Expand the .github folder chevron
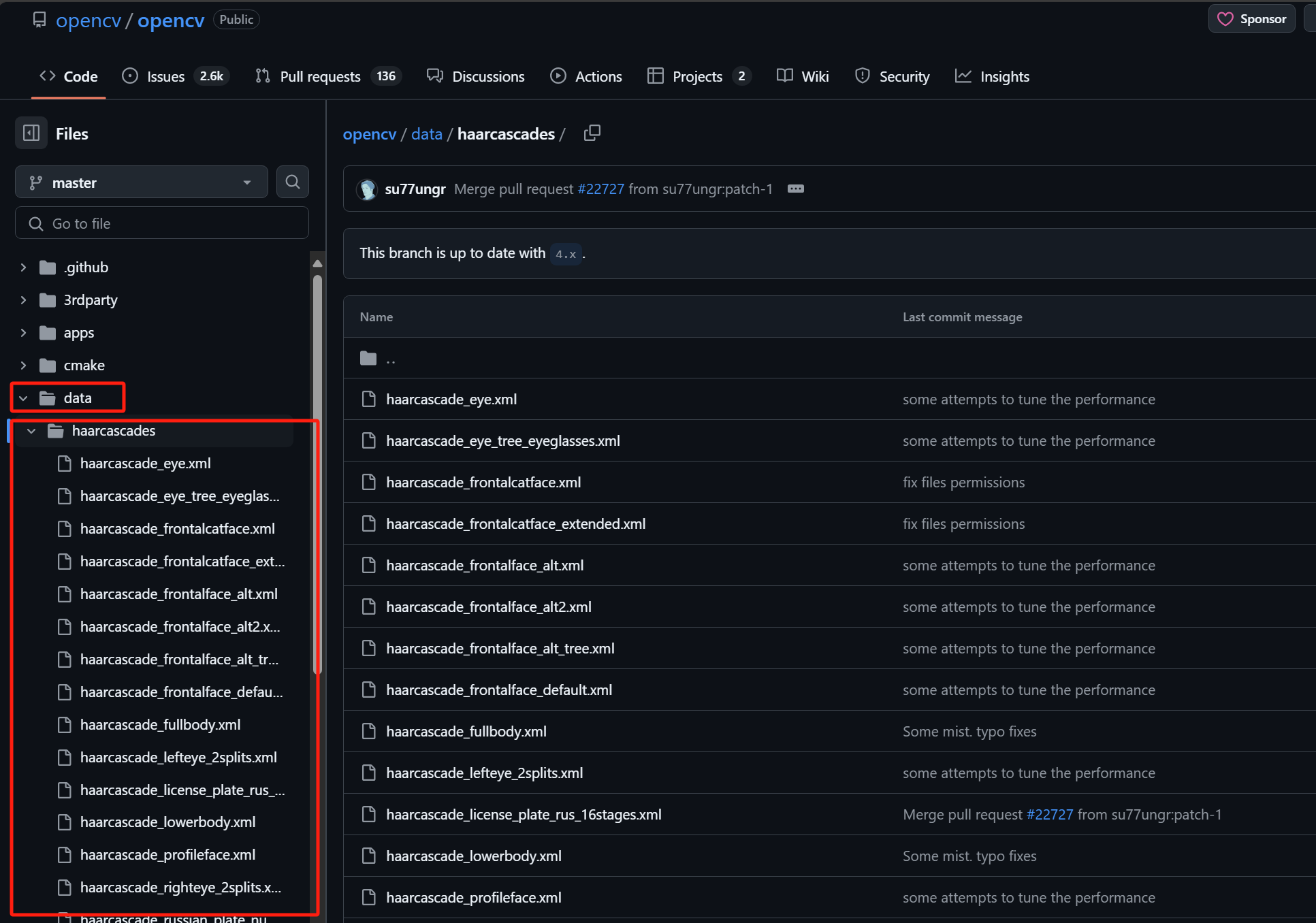Screen dimensions: 1316x923 [23, 268]
